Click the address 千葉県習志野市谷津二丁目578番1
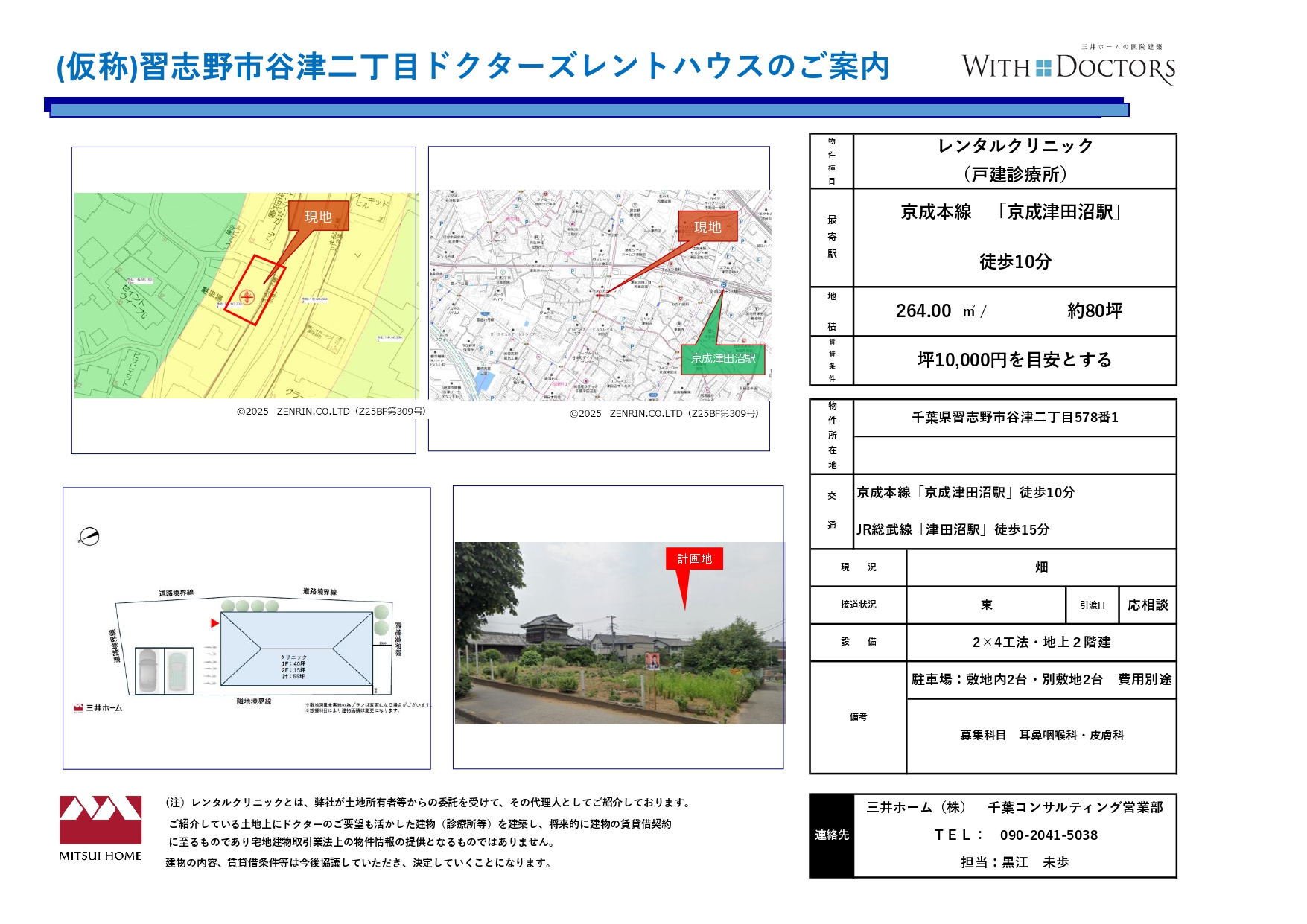Image resolution: width=1307 pixels, height=924 pixels. (1015, 418)
